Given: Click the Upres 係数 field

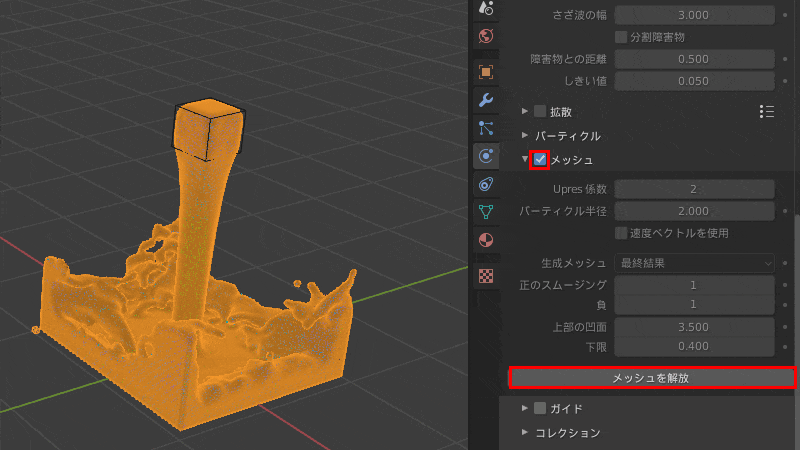Looking at the screenshot, I should (x=694, y=189).
